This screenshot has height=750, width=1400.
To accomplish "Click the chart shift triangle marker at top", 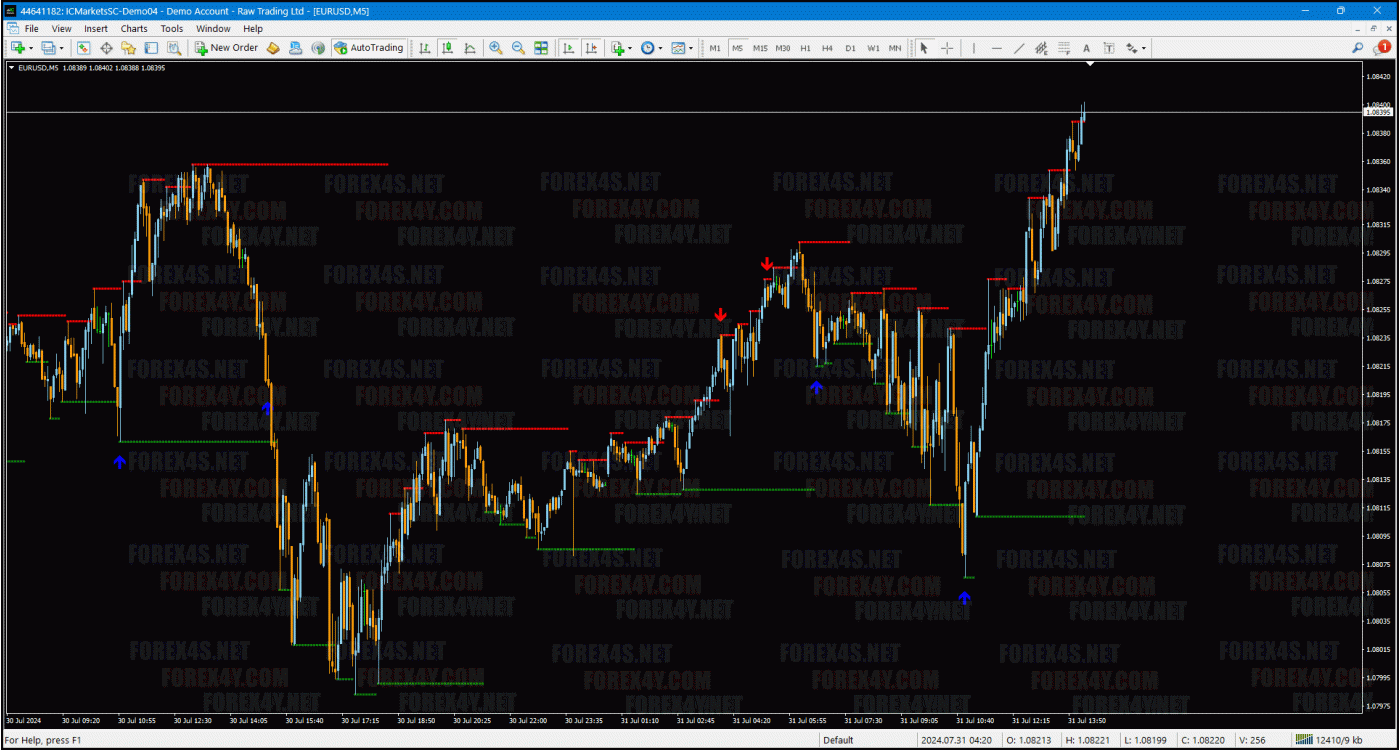I will click(1090, 64).
